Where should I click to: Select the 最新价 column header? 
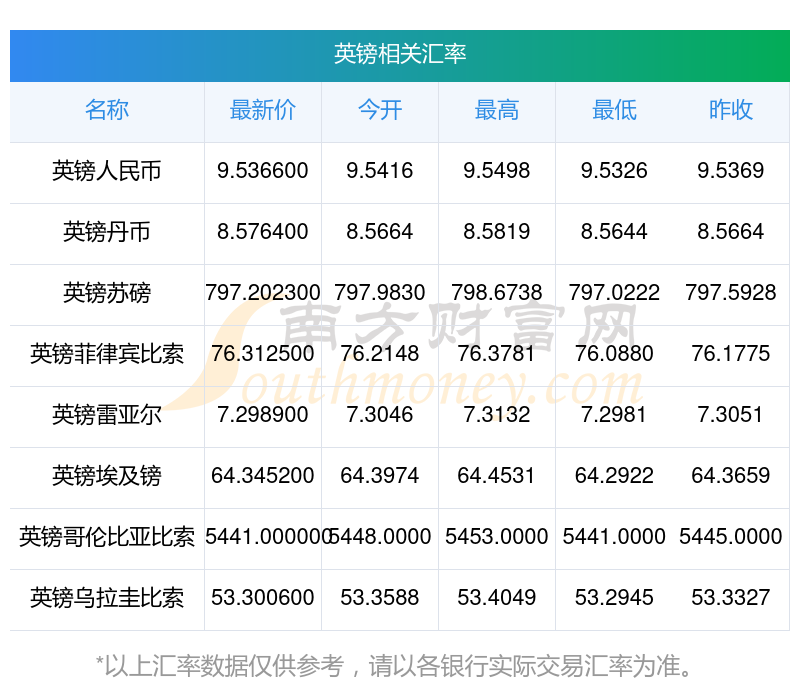tap(263, 110)
